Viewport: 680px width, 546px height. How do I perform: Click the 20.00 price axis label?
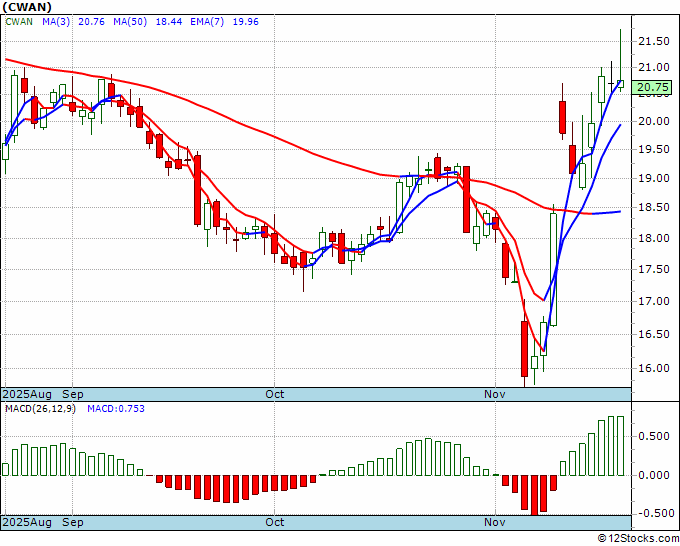click(x=654, y=121)
